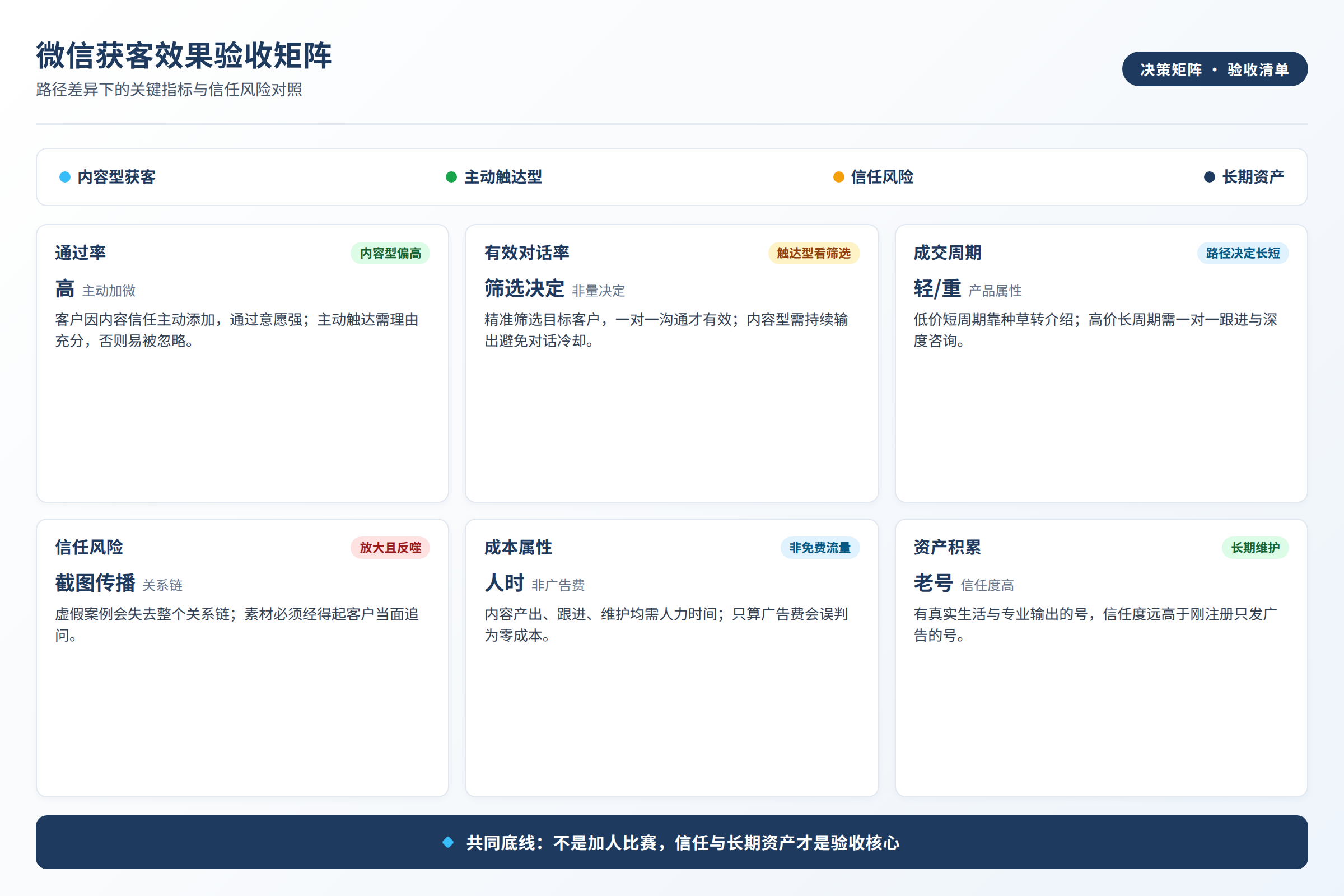Select the 内容型获客 legend label
Image resolution: width=1344 pixels, height=896 pixels.
click(116, 177)
